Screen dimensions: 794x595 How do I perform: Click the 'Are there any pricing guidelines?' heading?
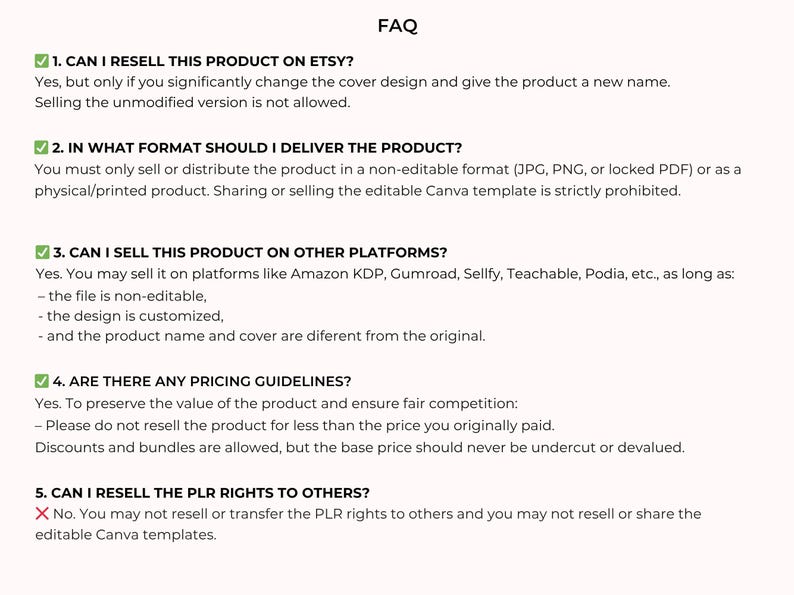202,381
